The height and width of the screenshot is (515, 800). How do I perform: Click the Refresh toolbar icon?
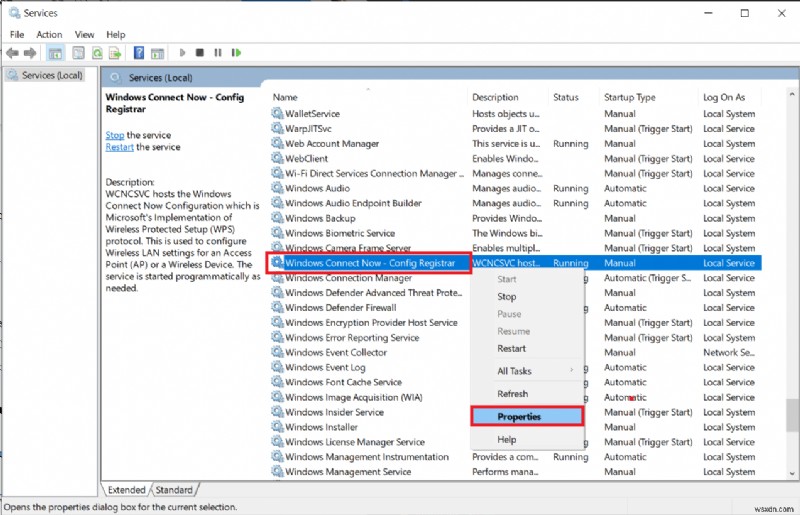point(97,53)
